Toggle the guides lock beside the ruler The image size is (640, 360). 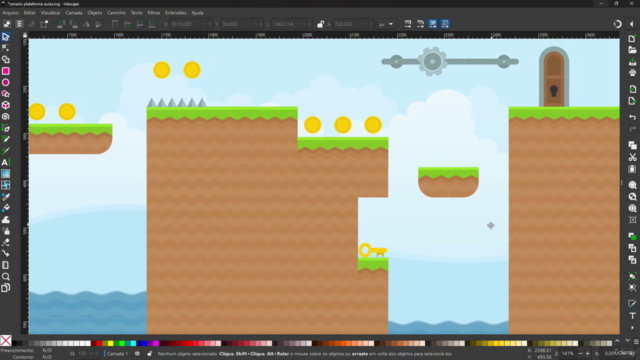click(25, 35)
